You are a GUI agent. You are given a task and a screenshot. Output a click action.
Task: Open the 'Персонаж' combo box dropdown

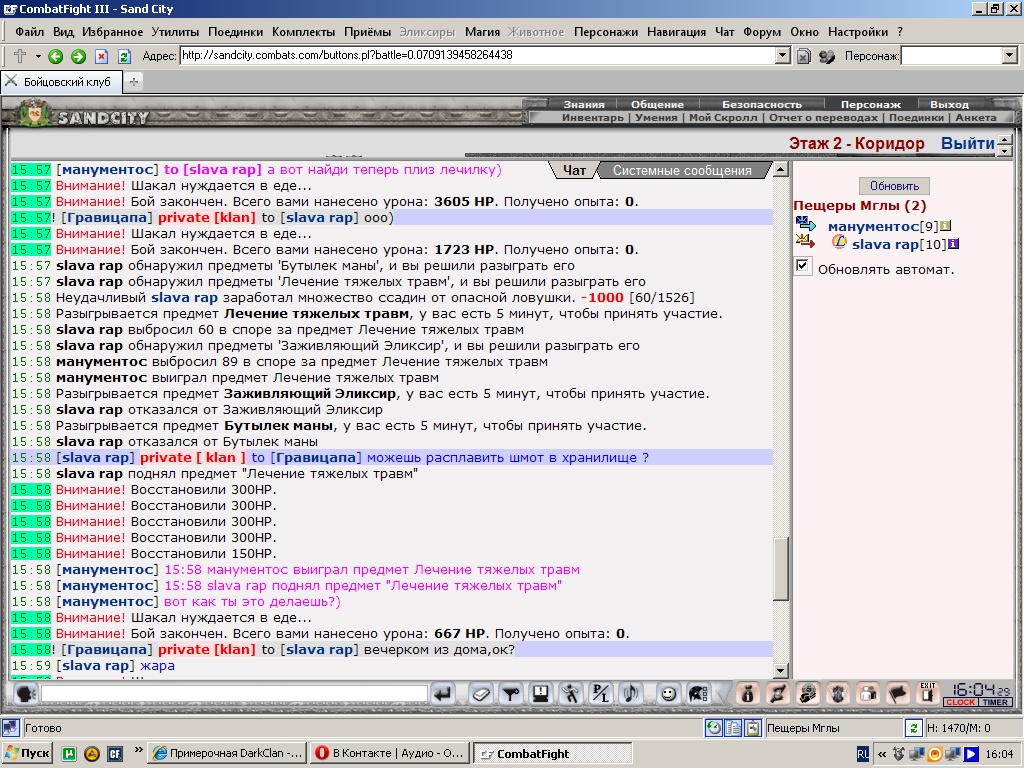point(1010,56)
